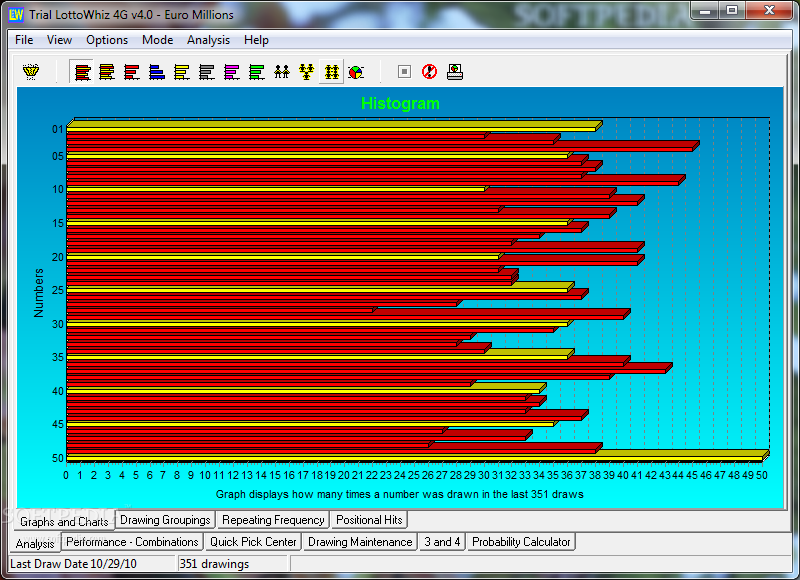The height and width of the screenshot is (580, 800).
Task: Click the LW application title bar icon
Action: pos(16,15)
